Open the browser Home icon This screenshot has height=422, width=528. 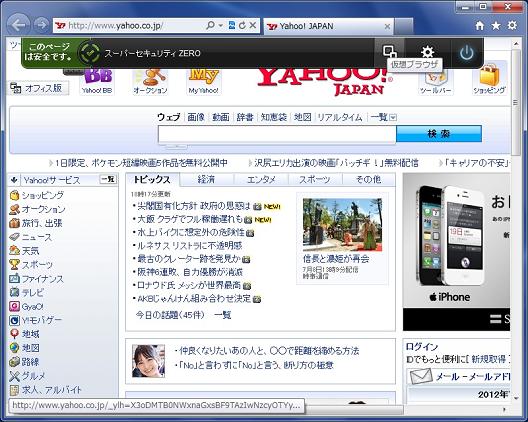[480, 26]
